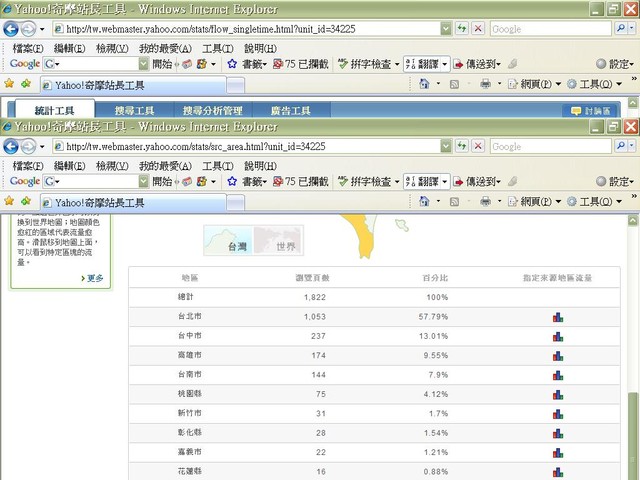
Task: Click scroll up arrow in front window
Action: 632,221
